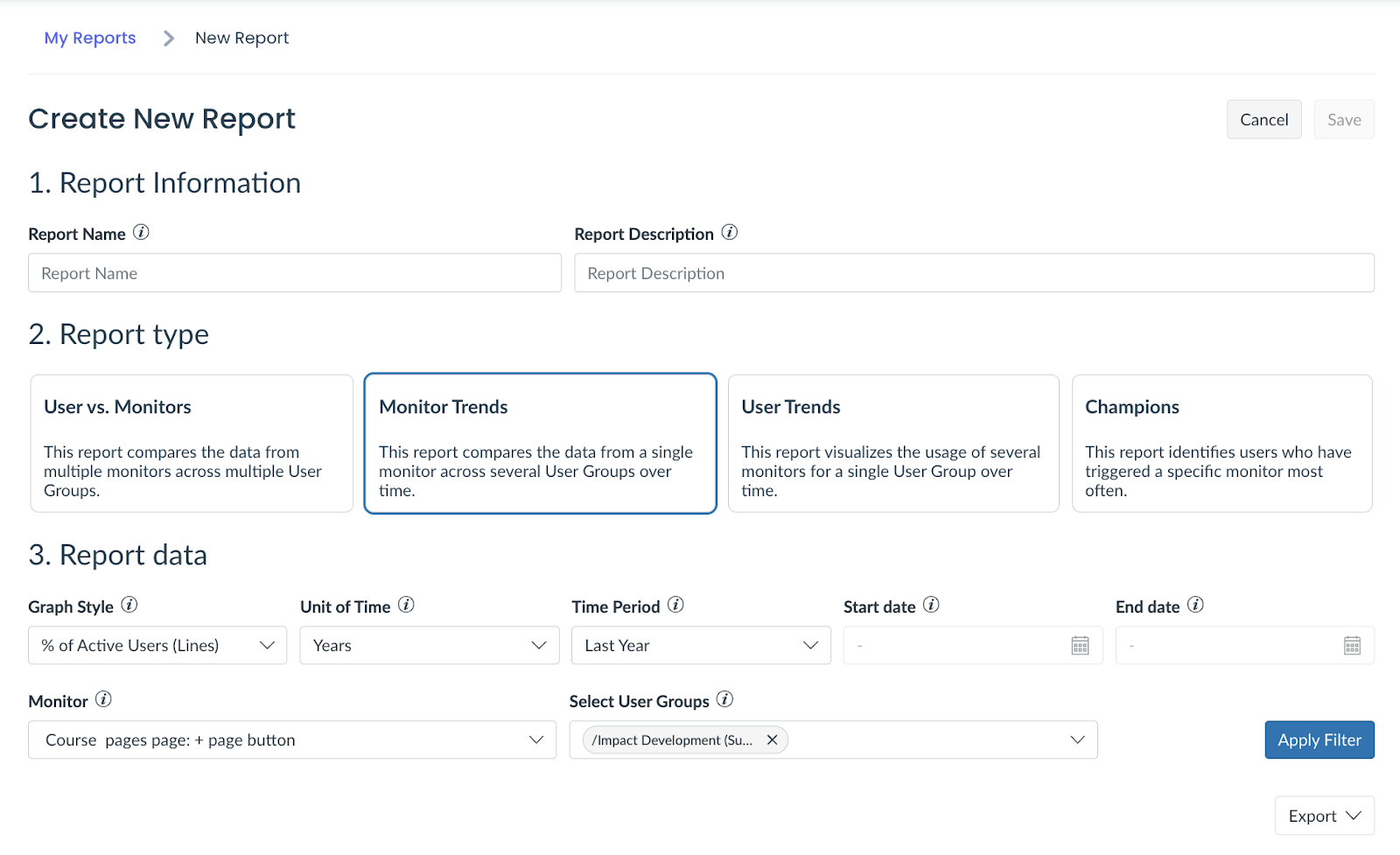Expand the Monitor dropdown
The image size is (1400, 855).
tap(292, 740)
